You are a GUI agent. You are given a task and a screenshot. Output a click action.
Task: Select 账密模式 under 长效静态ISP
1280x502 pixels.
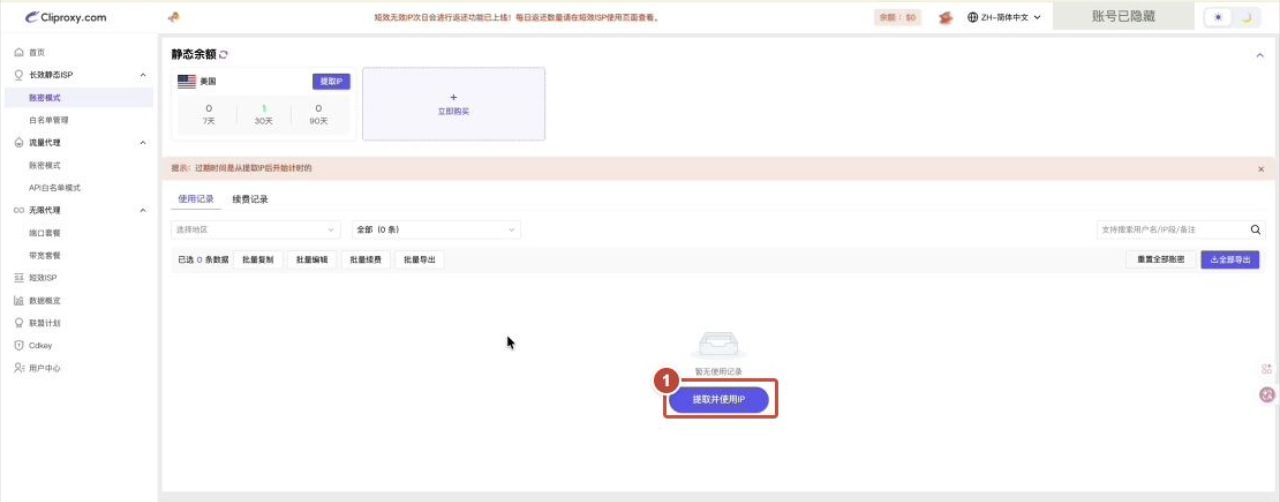click(x=78, y=98)
